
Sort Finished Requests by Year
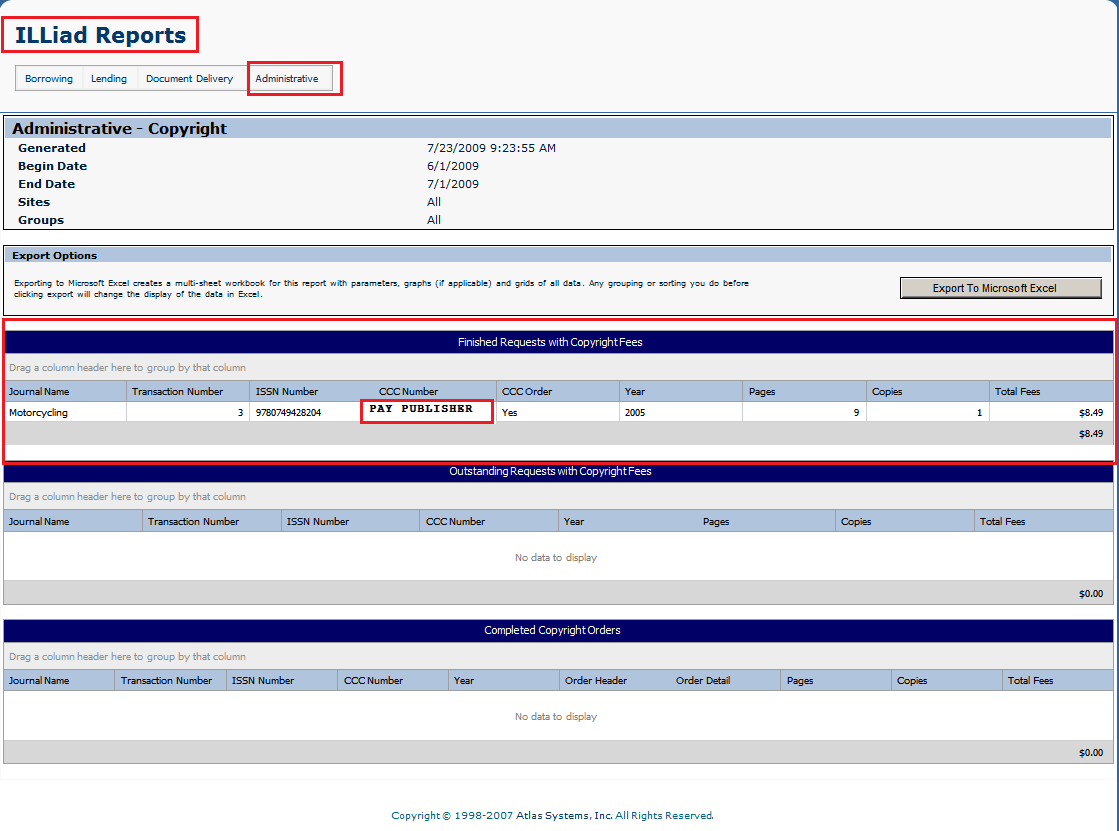click(x=634, y=391)
